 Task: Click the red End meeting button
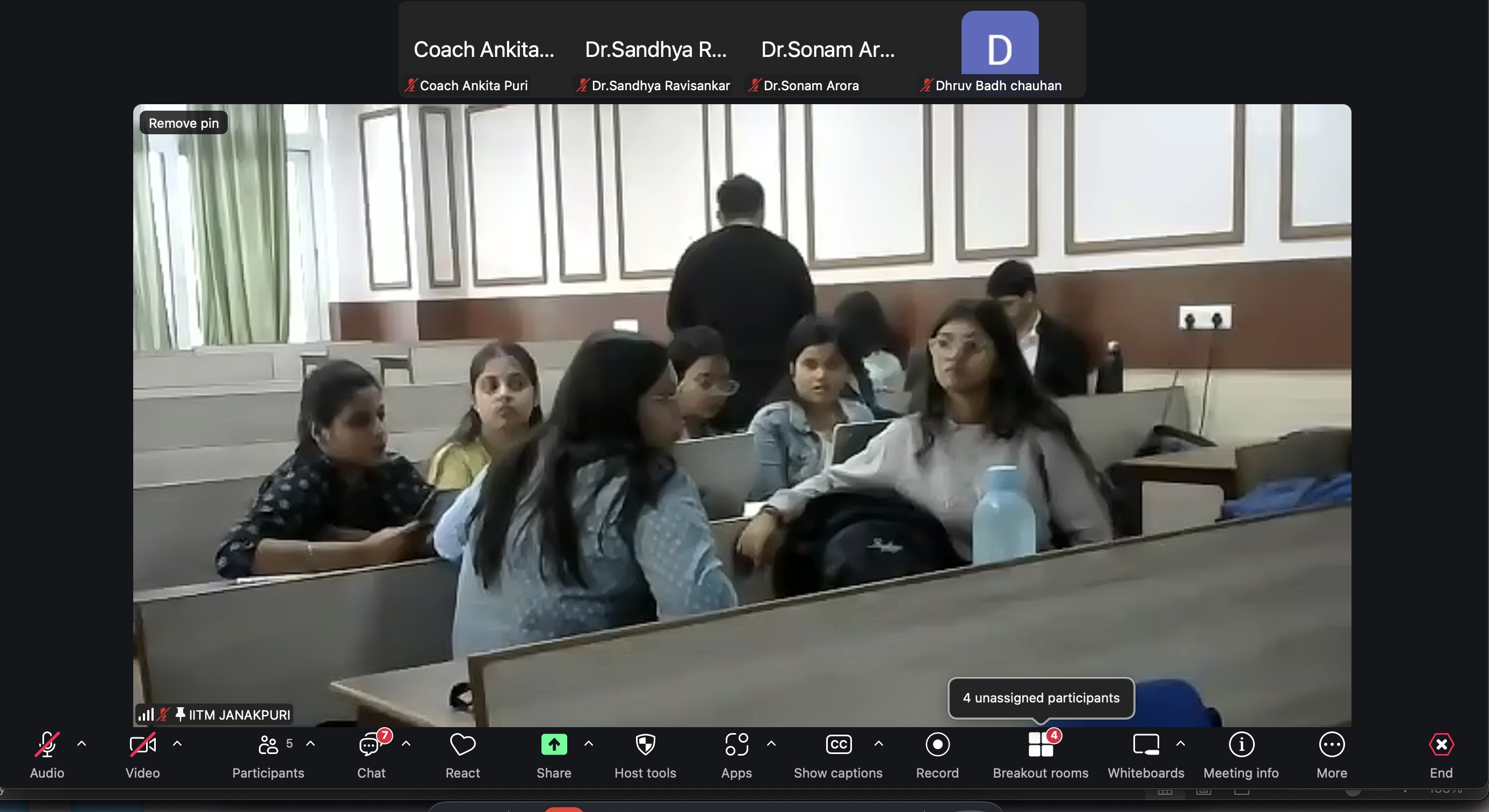point(1441,745)
